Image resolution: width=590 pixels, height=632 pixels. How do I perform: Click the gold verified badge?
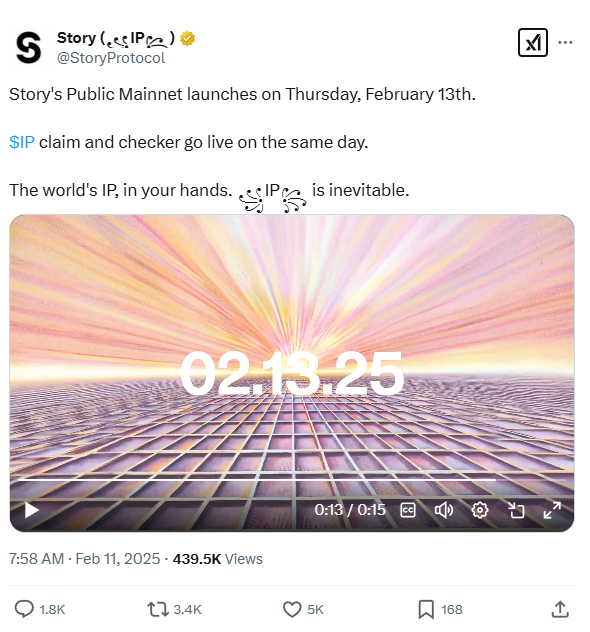[x=187, y=39]
